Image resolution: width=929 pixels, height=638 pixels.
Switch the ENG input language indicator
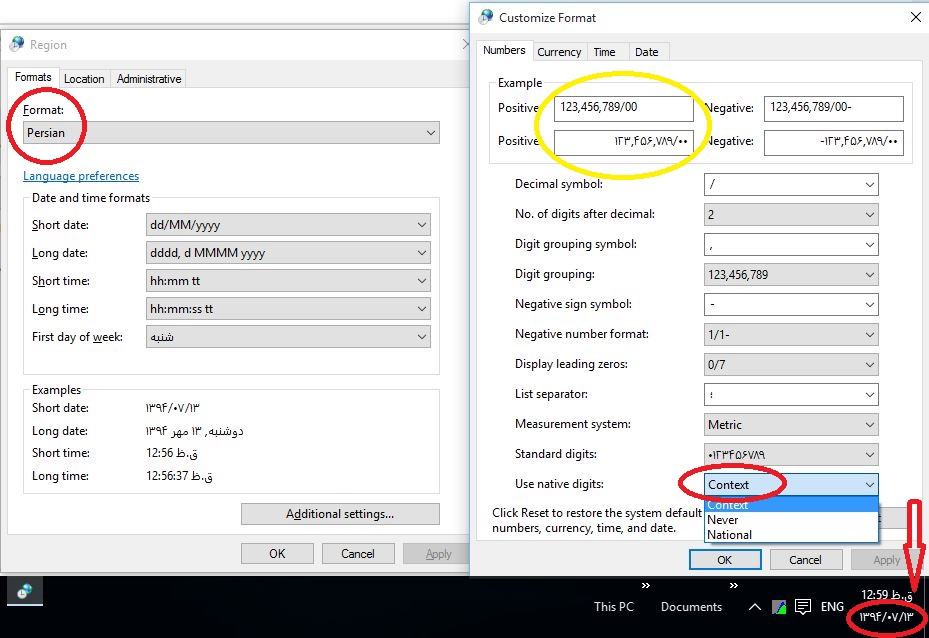pos(832,607)
